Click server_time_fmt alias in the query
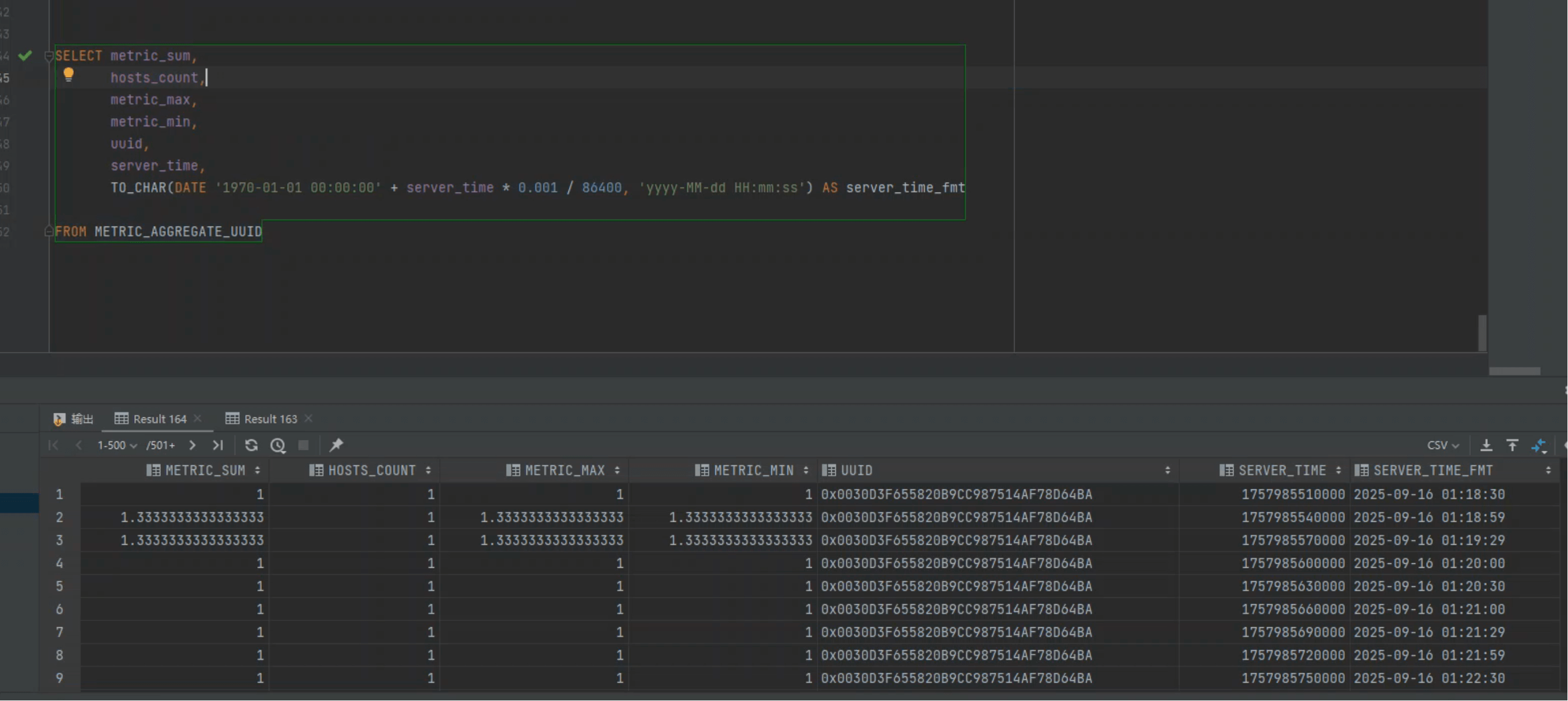Screen dimensions: 1568x701 pyautogui.click(x=906, y=188)
